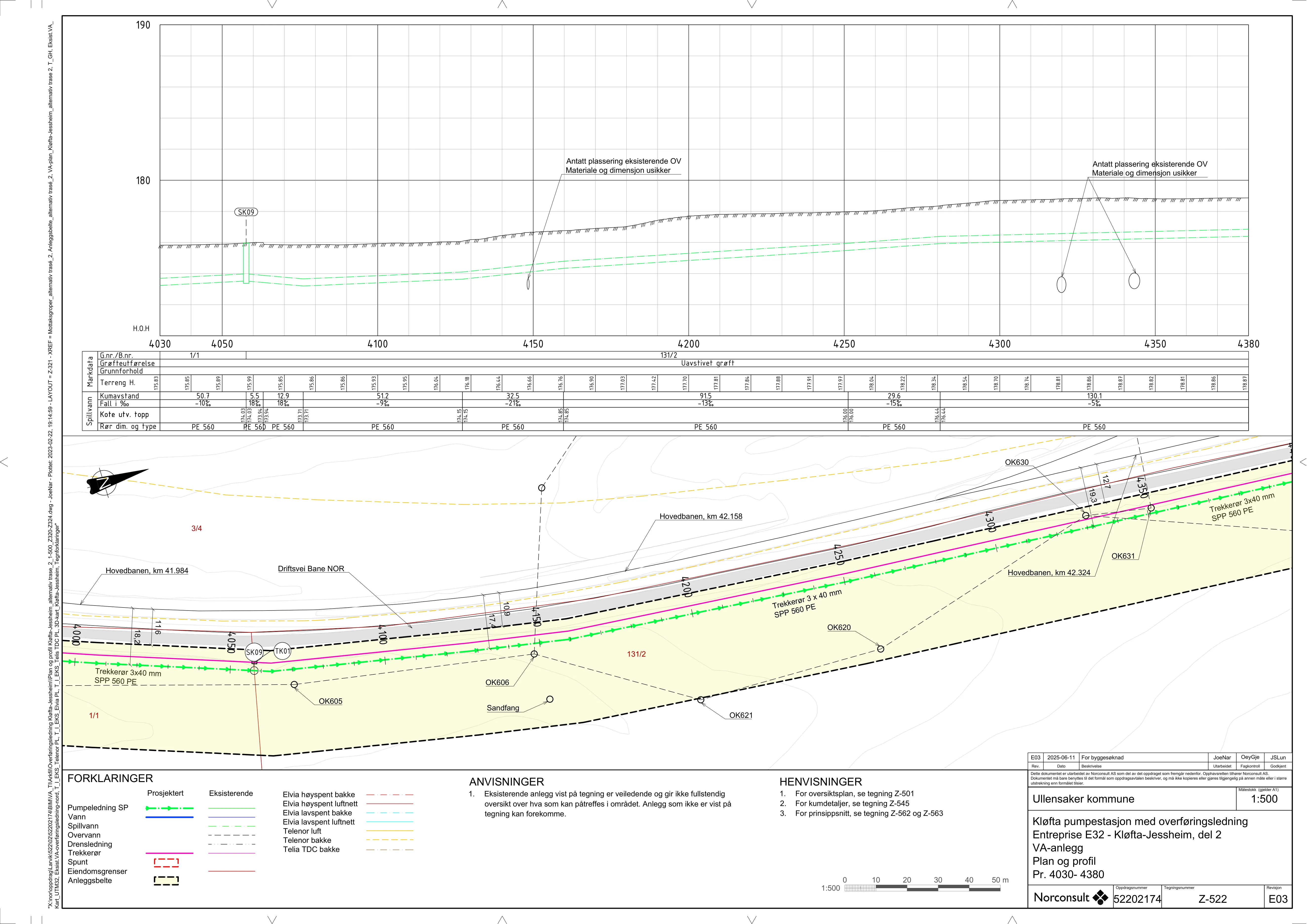Viewport: 1307px width, 924px height.
Task: Click the OK631 manhole label
Action: pyautogui.click(x=1123, y=556)
